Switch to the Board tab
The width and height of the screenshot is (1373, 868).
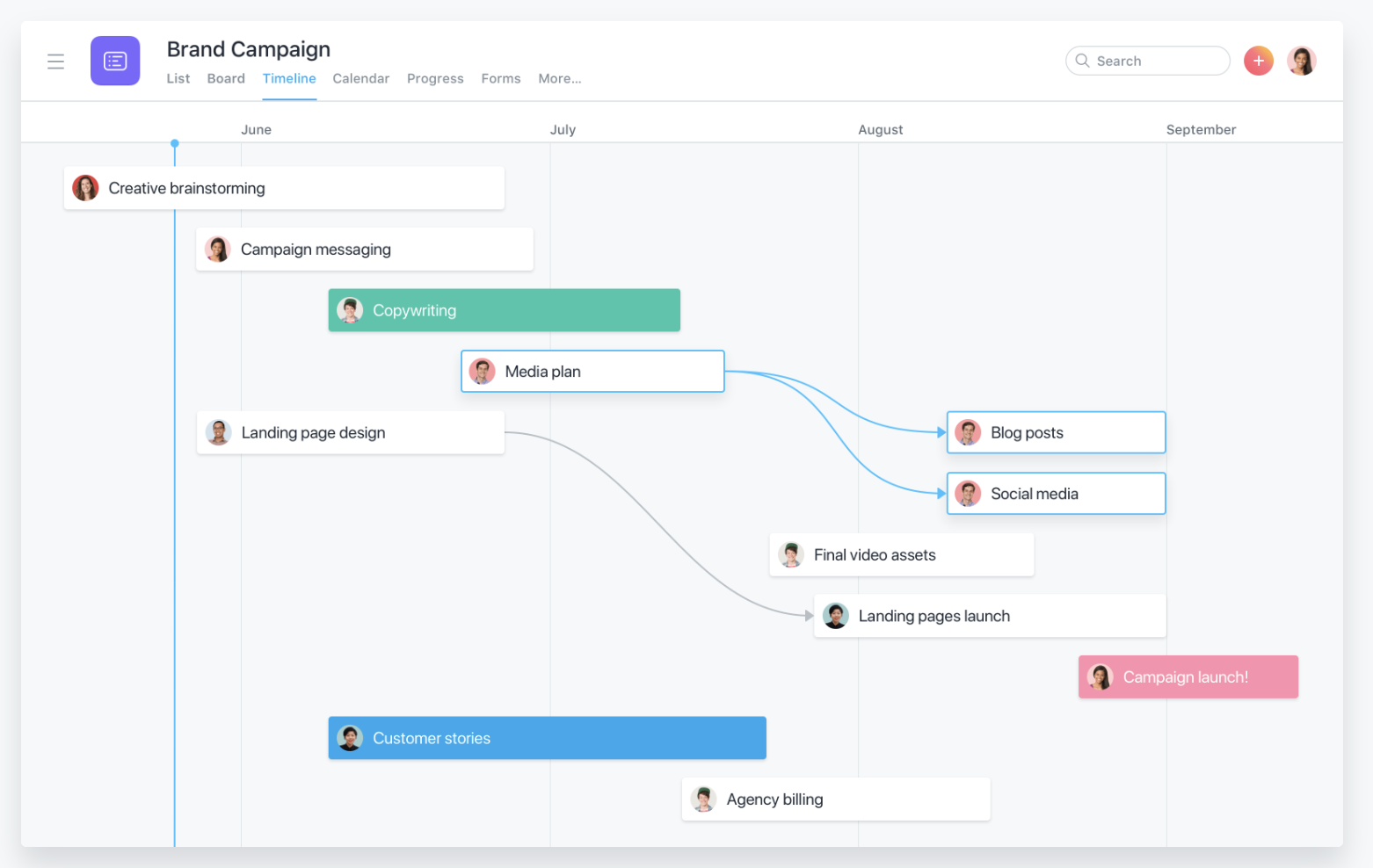pyautogui.click(x=226, y=79)
